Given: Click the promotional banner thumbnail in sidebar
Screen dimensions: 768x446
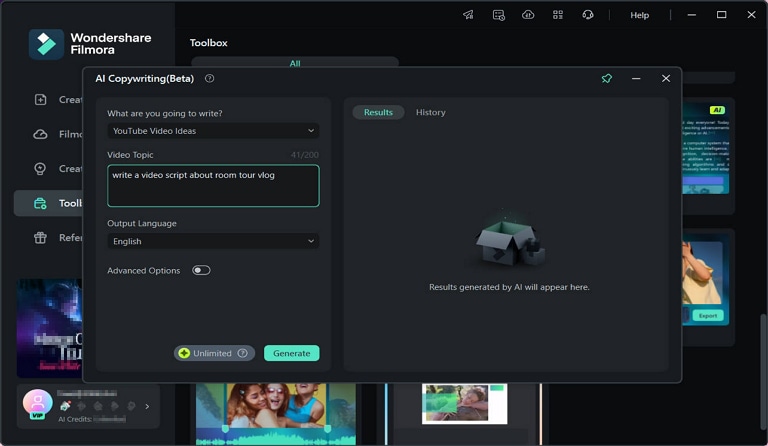Looking at the screenshot, I should [49, 328].
